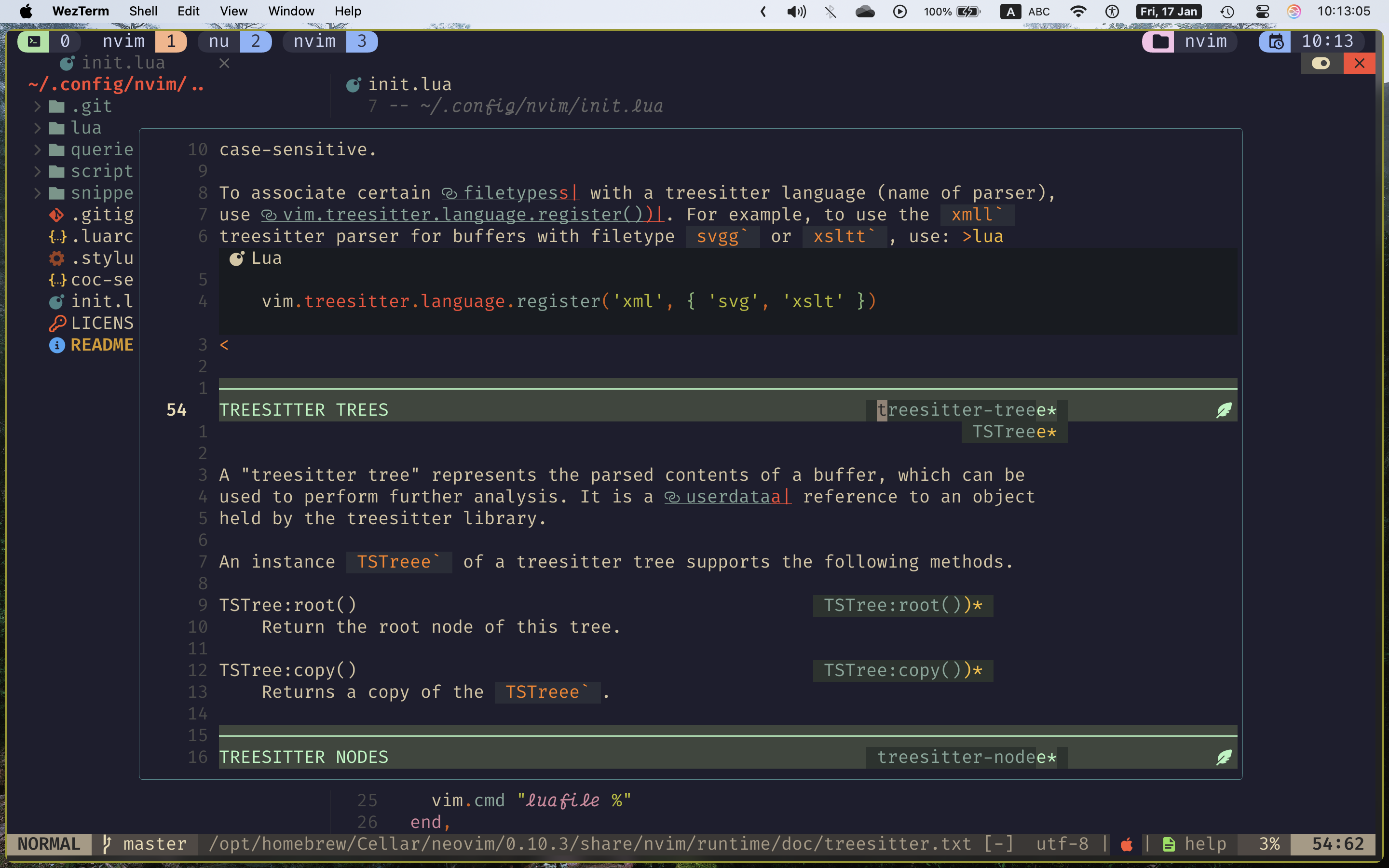This screenshot has width=1389, height=868.
Task: Toggle the eye visibility button
Action: tap(1321, 63)
